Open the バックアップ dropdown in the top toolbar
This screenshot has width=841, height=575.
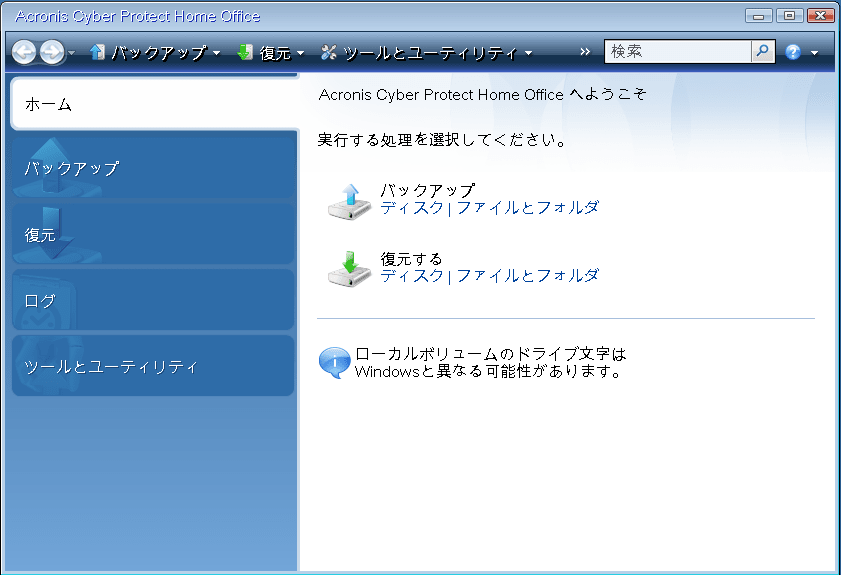(156, 52)
